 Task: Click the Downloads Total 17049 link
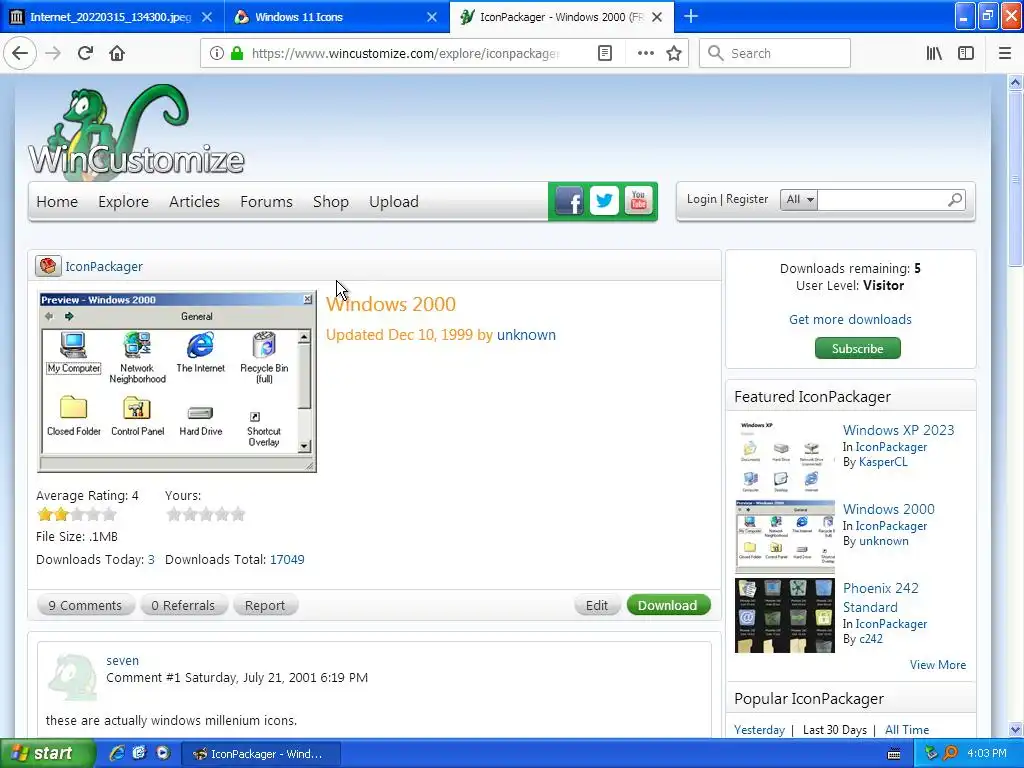click(x=287, y=560)
